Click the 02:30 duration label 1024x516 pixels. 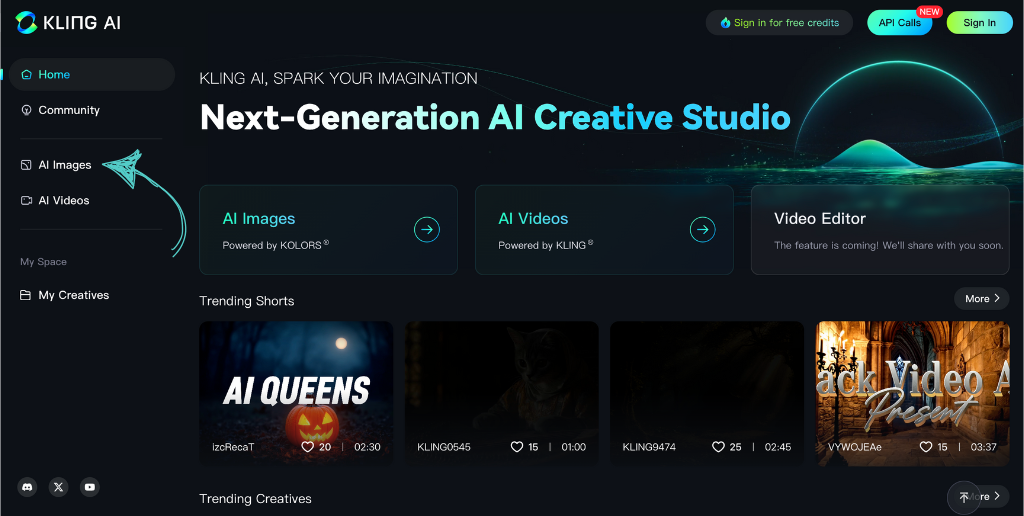click(367, 447)
